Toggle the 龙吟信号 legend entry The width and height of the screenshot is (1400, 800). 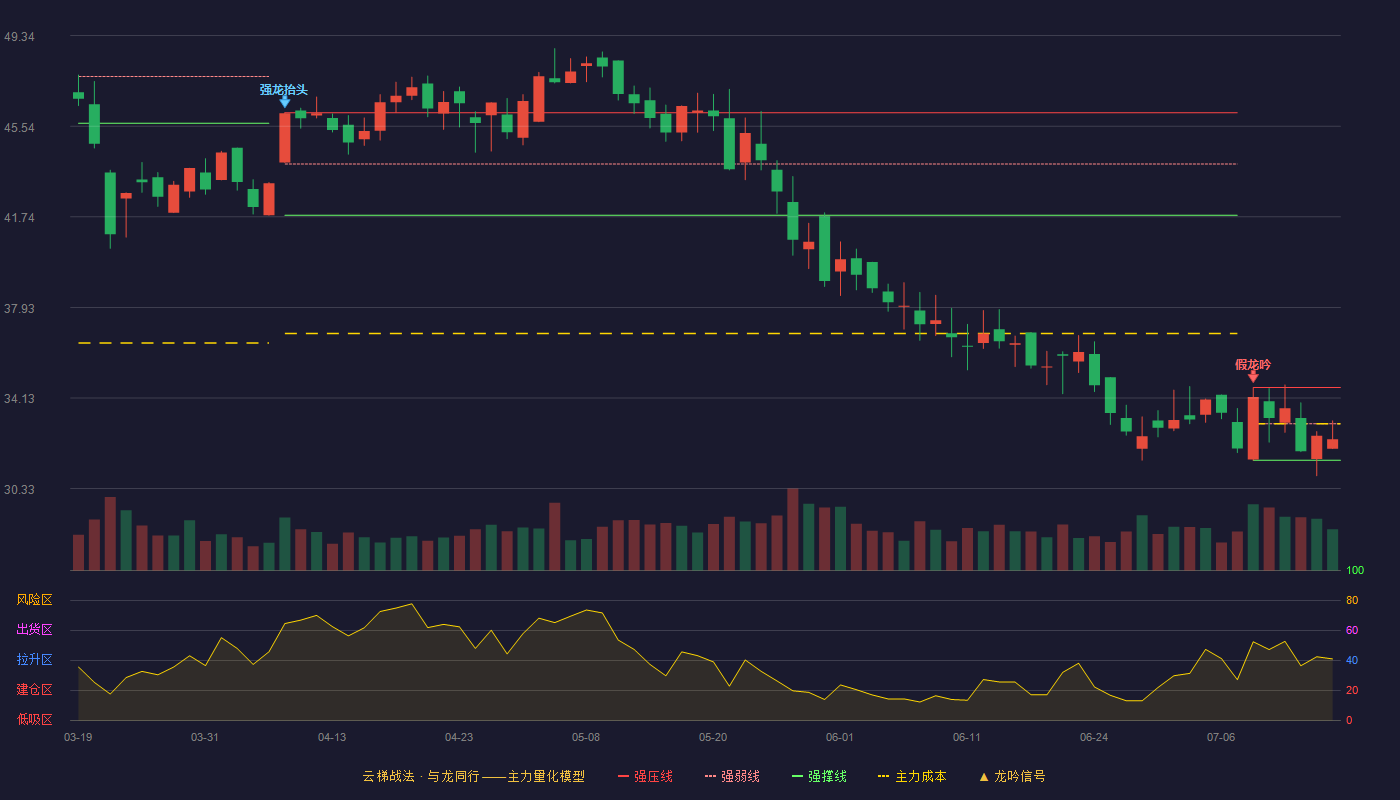click(x=1011, y=776)
